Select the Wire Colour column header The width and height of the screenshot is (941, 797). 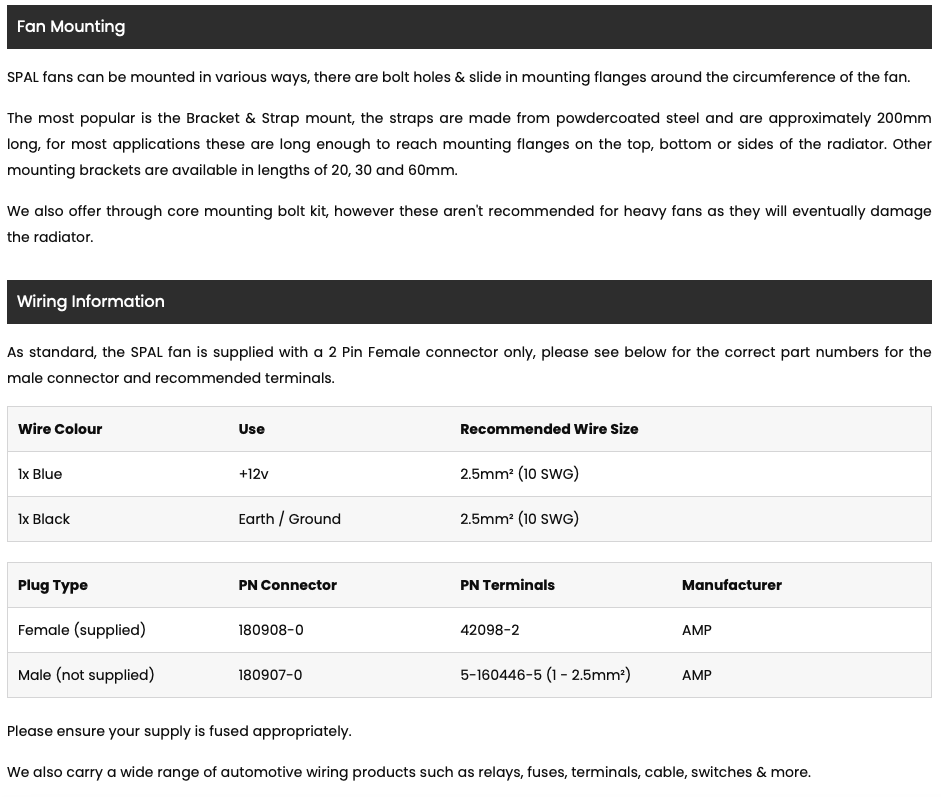tap(60, 429)
